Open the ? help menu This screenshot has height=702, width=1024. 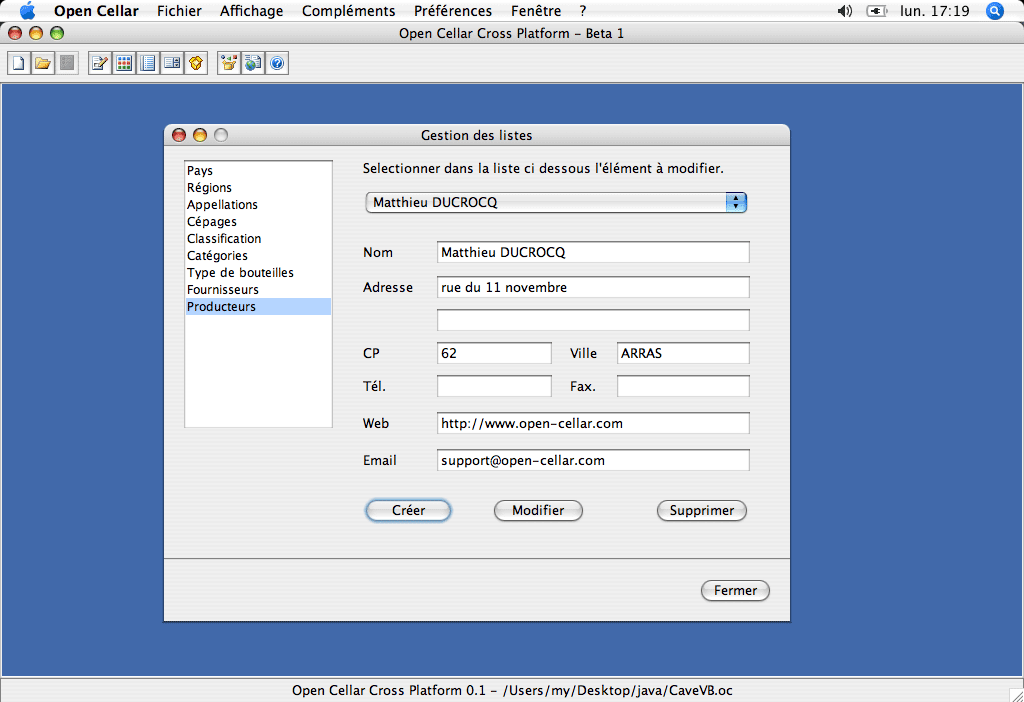583,11
